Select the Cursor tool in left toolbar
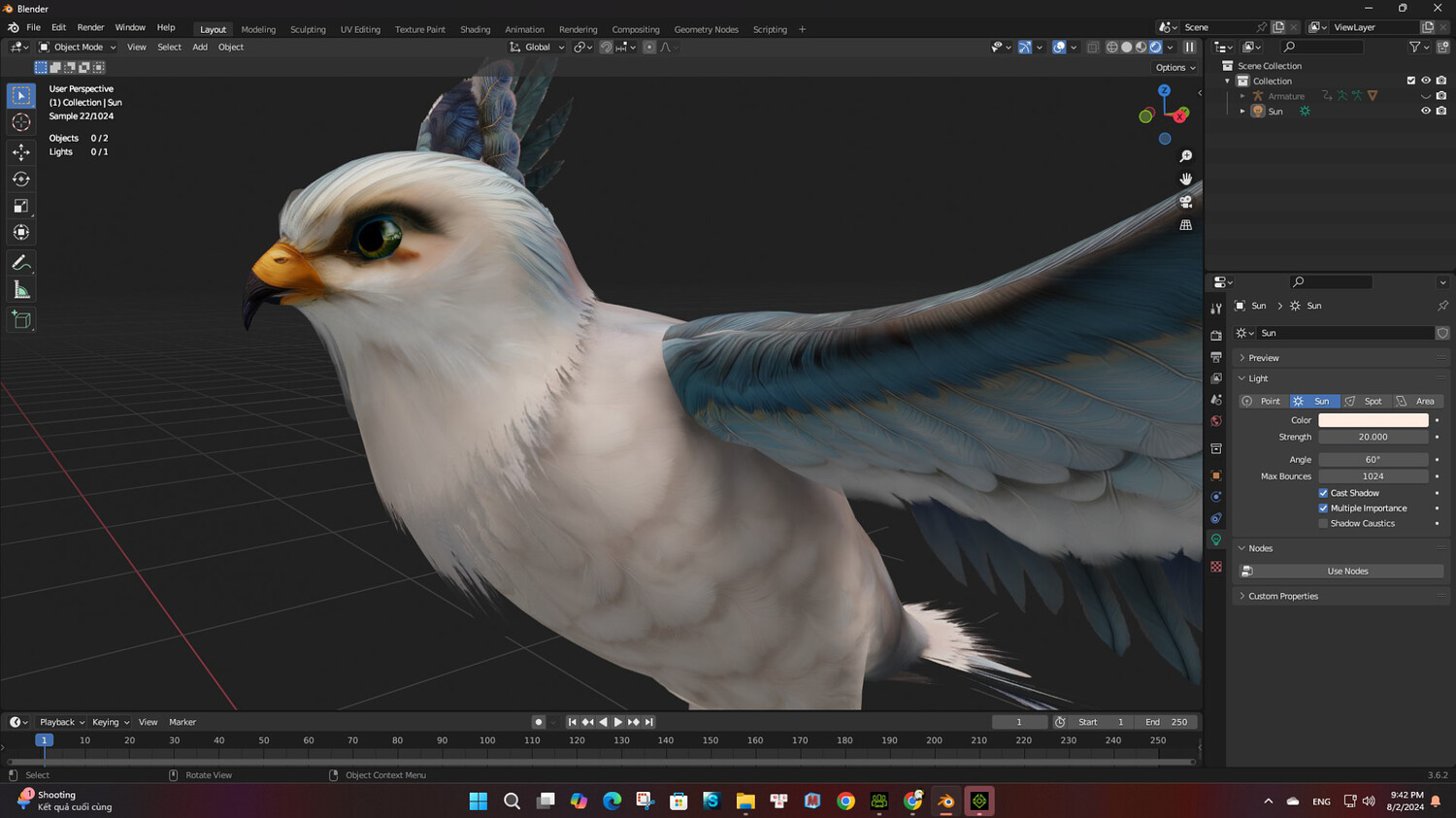The height and width of the screenshot is (818, 1456). click(21, 122)
